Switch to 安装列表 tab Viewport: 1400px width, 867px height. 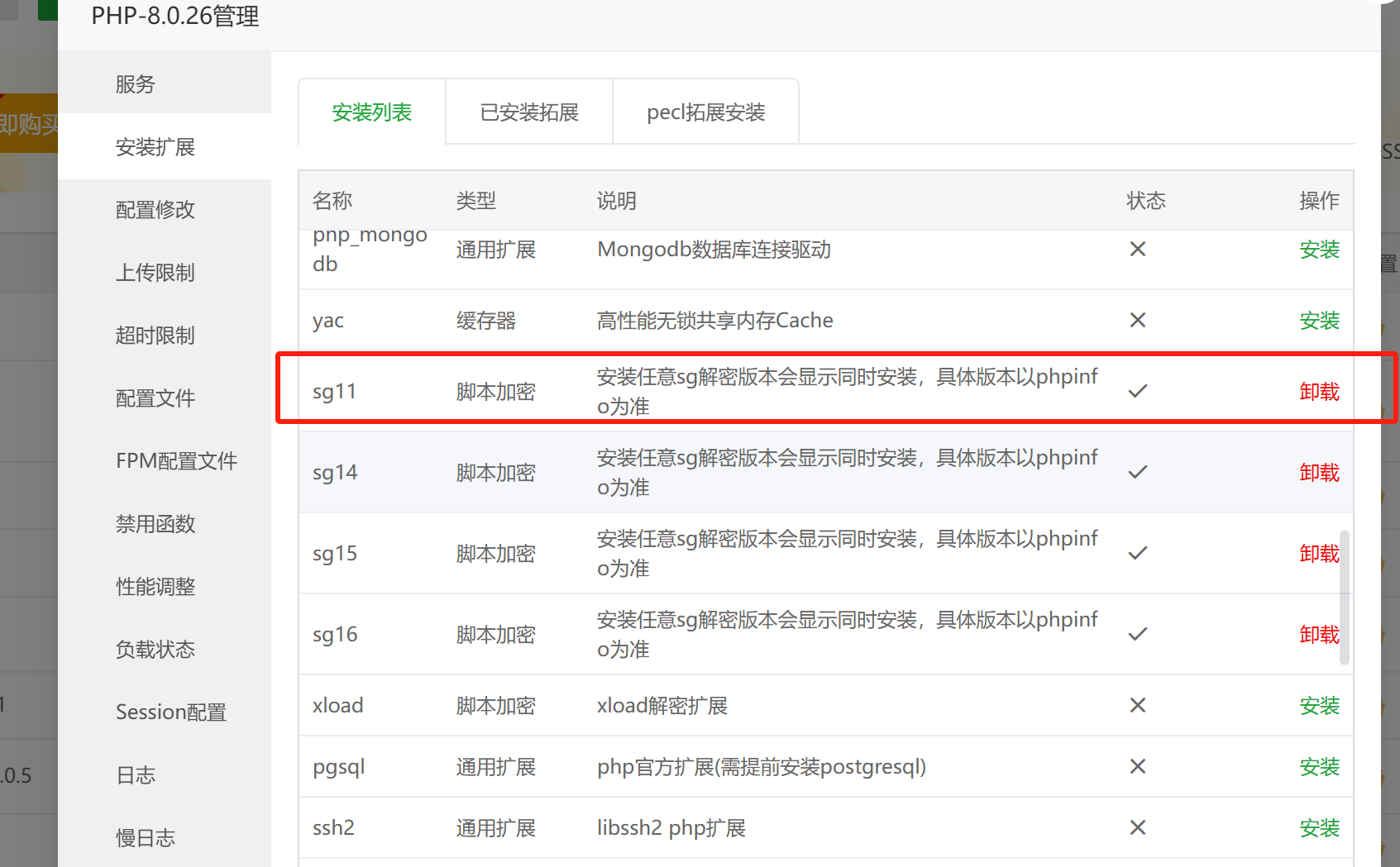[372, 112]
